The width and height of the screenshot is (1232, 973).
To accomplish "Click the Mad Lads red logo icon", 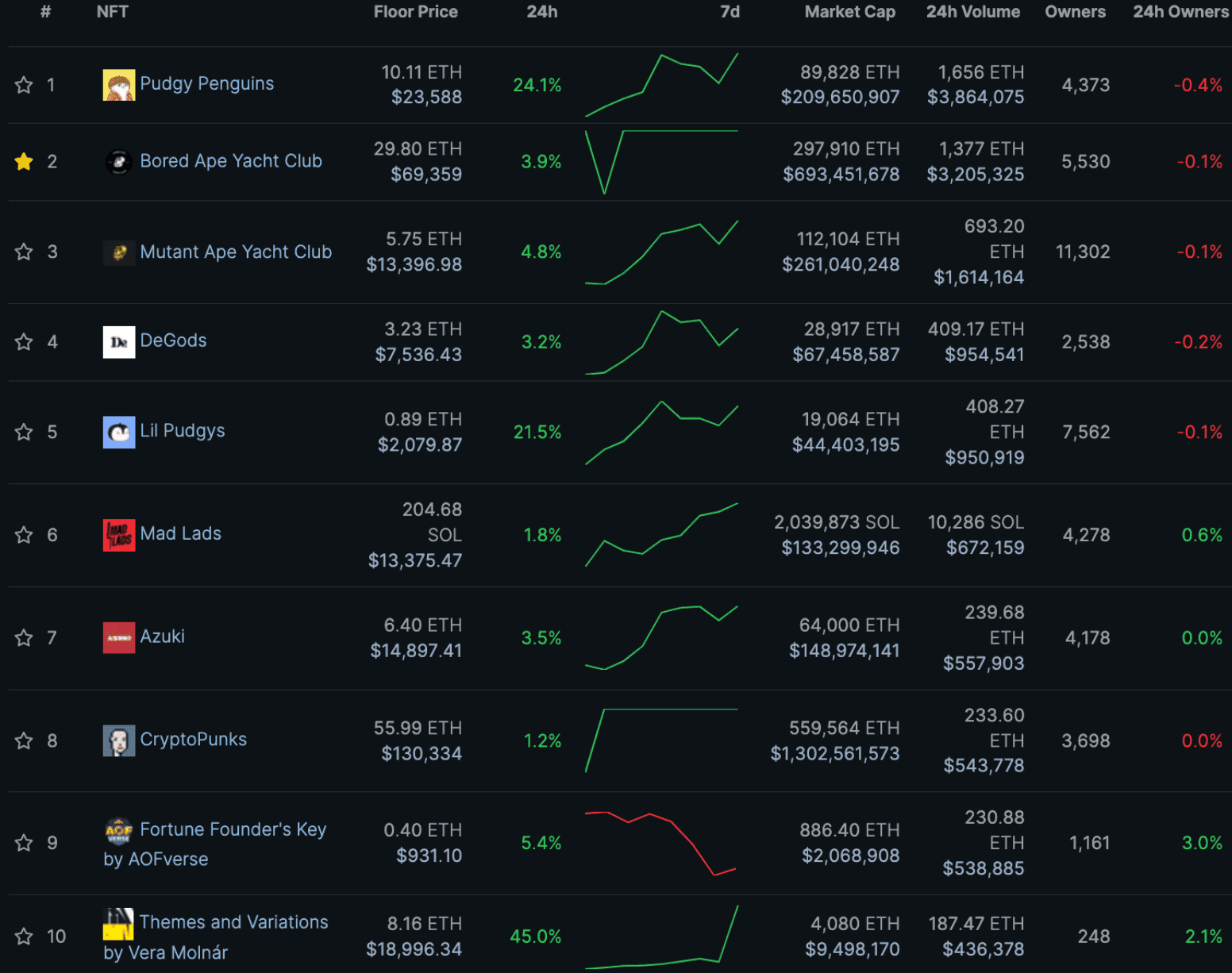I will click(119, 535).
